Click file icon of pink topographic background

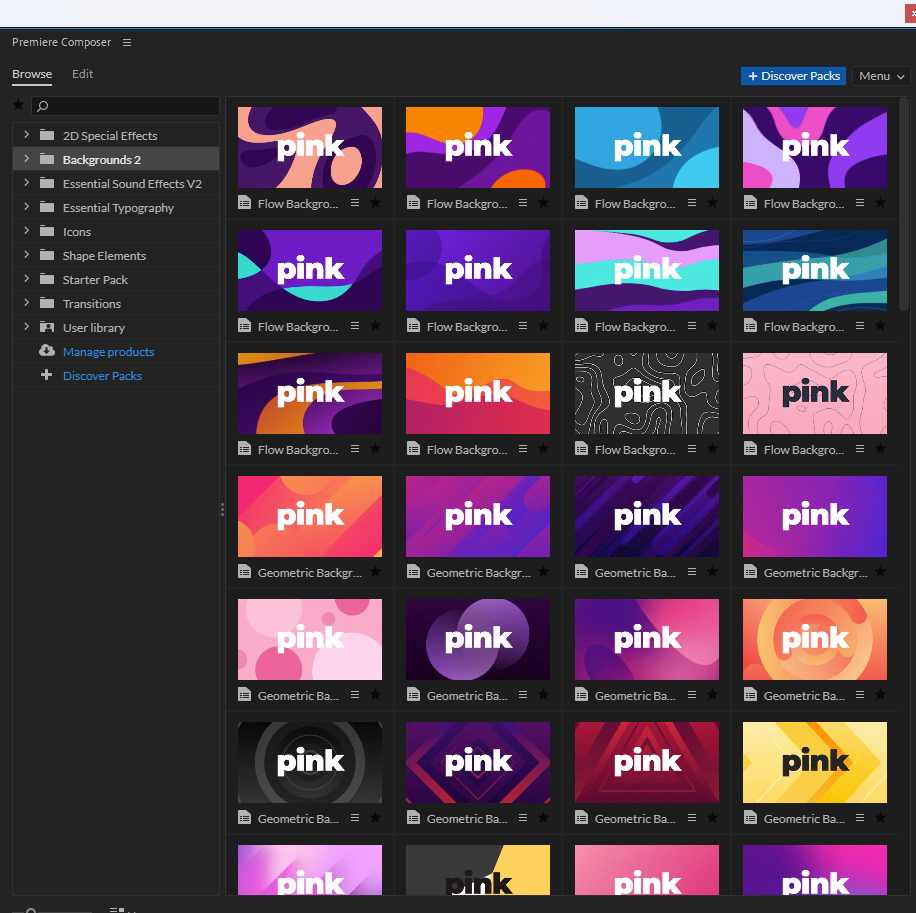point(750,449)
